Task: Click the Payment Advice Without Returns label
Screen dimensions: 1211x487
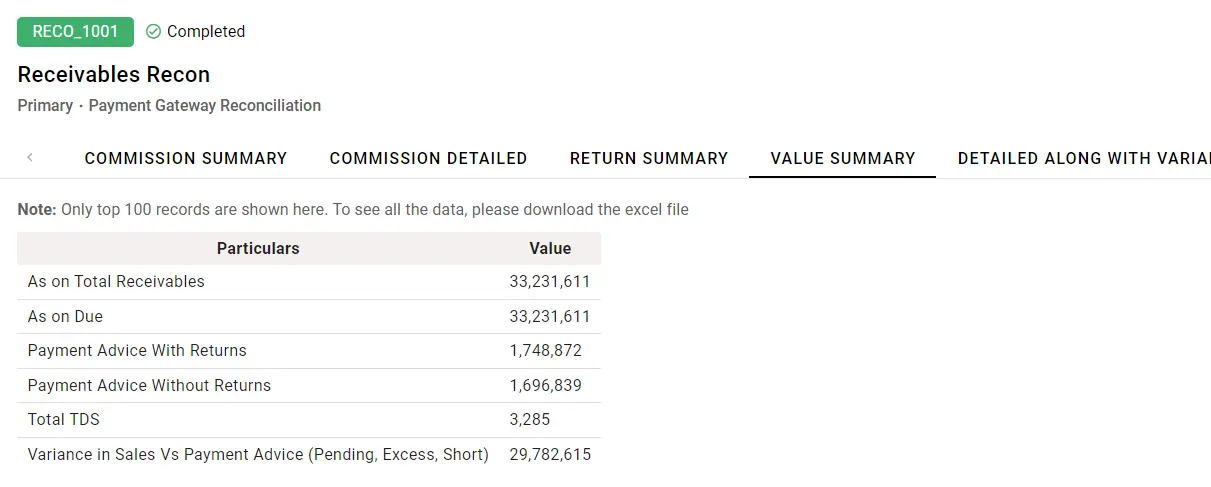Action: point(149,386)
